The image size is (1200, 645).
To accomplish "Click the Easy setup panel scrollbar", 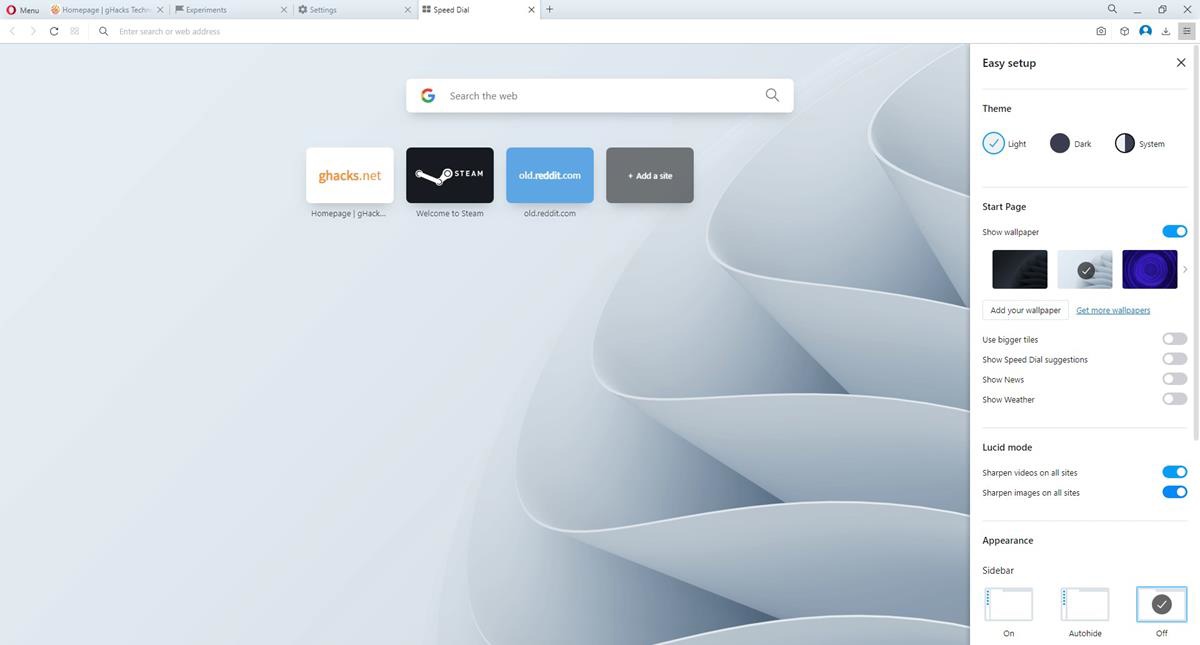I will tap(1195, 240).
